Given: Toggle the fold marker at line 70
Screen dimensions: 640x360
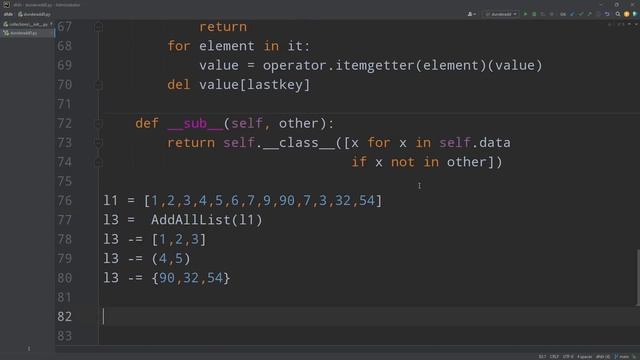Looking at the screenshot, I should tap(98, 85).
